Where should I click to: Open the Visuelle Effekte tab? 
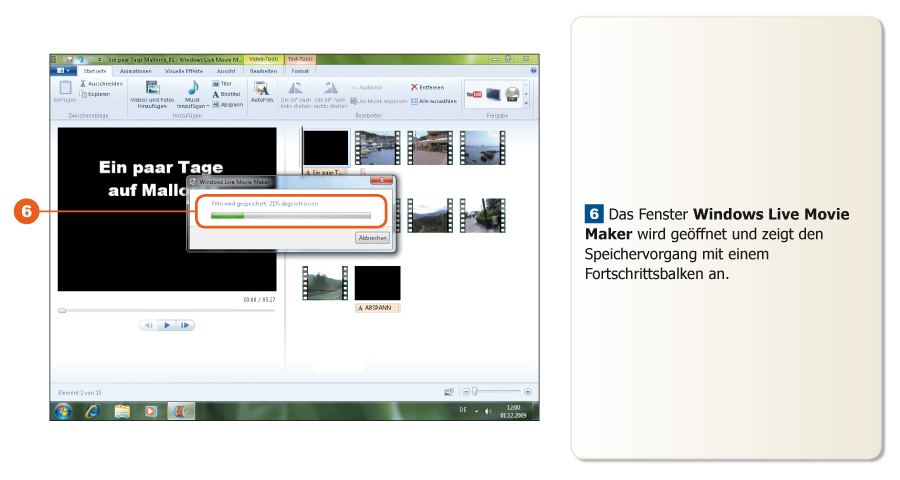coord(184,71)
